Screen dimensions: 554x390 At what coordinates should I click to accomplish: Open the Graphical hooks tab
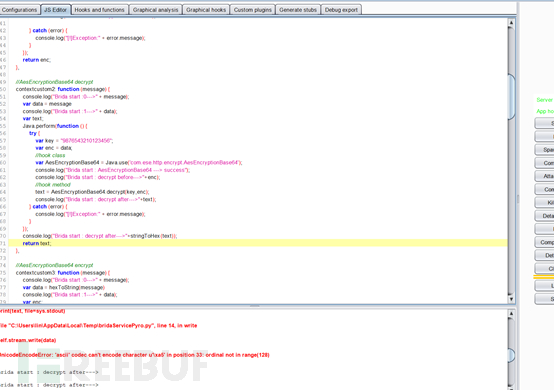[x=206, y=10]
